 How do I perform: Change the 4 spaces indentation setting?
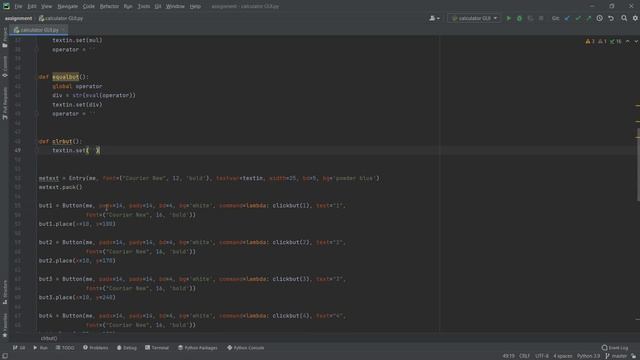563,356
